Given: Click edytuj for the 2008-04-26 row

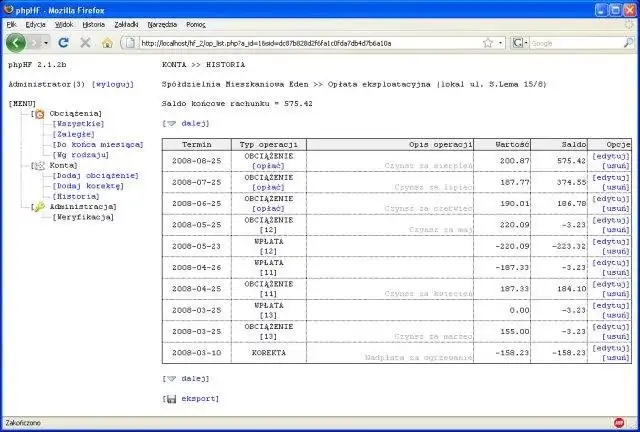Looking at the screenshot, I should 611,263.
